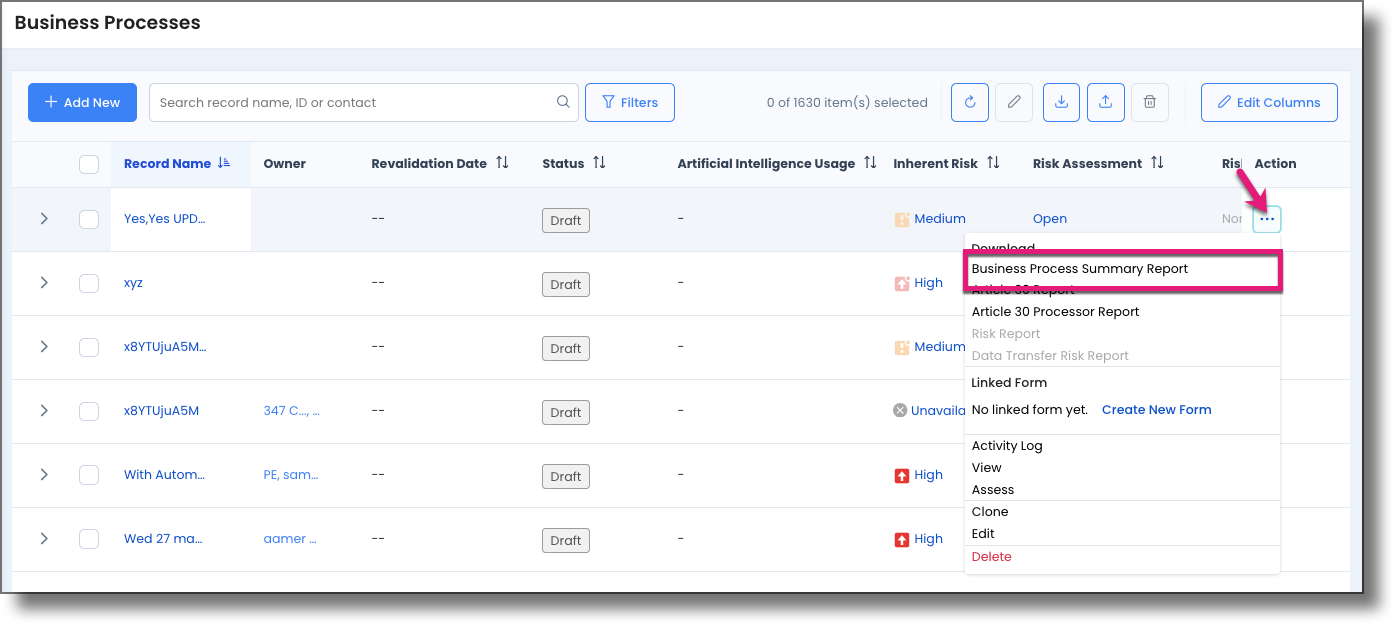This screenshot has height=625, width=1395.
Task: Click the Medium risk label in third row
Action: [940, 347]
